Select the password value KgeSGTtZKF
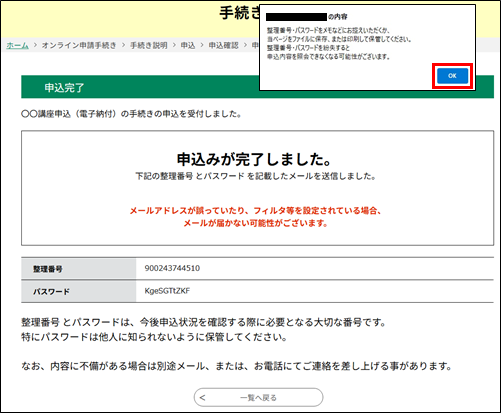 coord(167,291)
